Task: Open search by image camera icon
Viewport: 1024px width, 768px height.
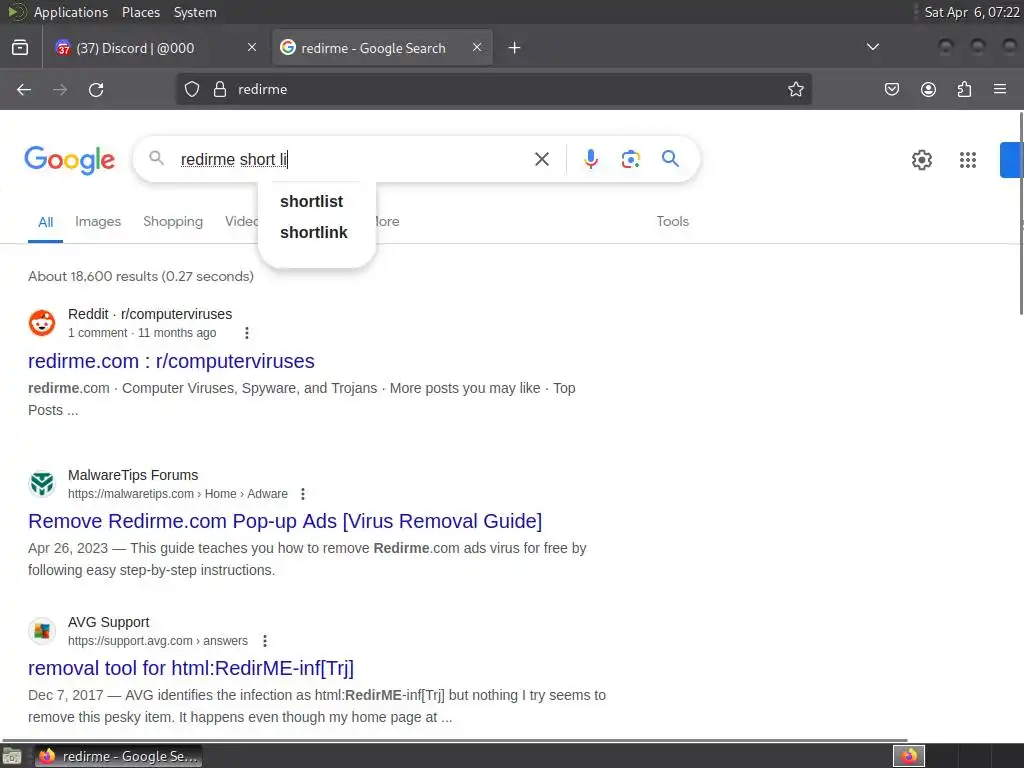Action: [630, 159]
